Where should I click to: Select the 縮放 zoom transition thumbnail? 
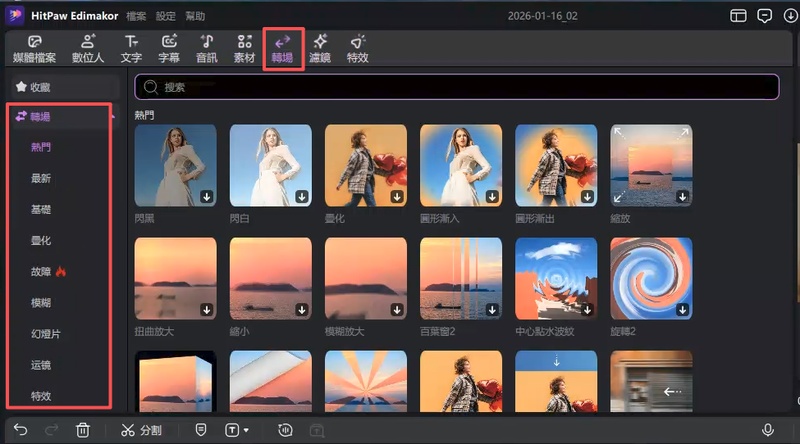(651, 165)
